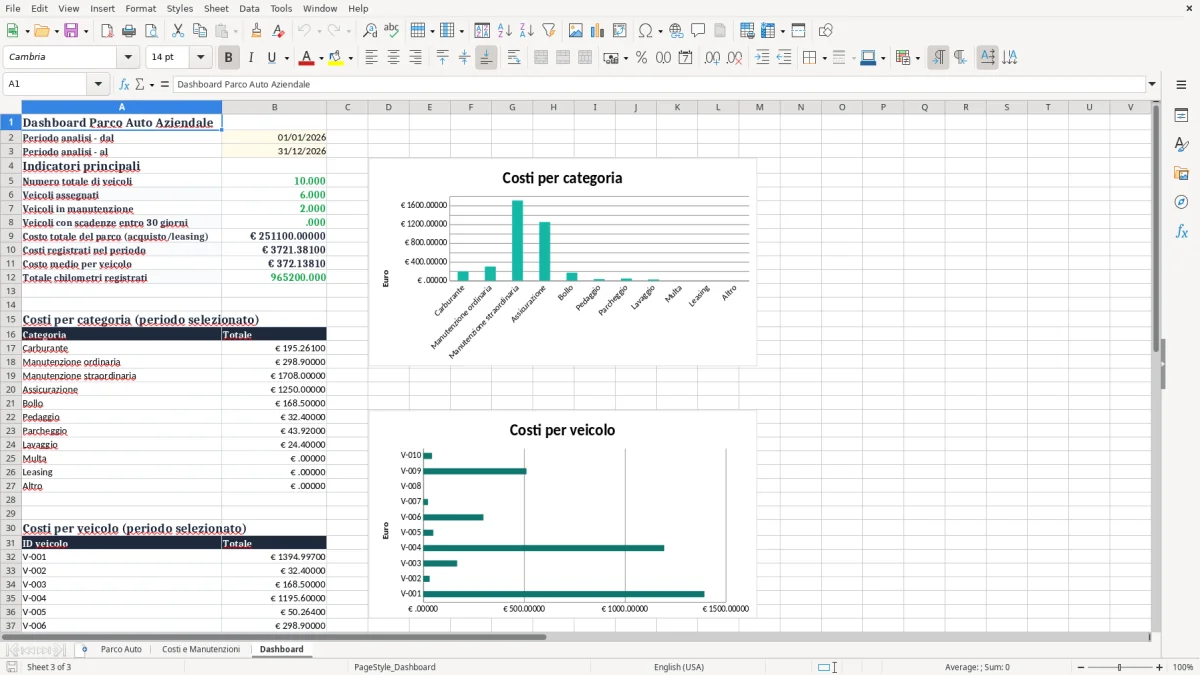Open the 14 pt font size dropdown
This screenshot has width=1200, height=675.
click(x=200, y=58)
